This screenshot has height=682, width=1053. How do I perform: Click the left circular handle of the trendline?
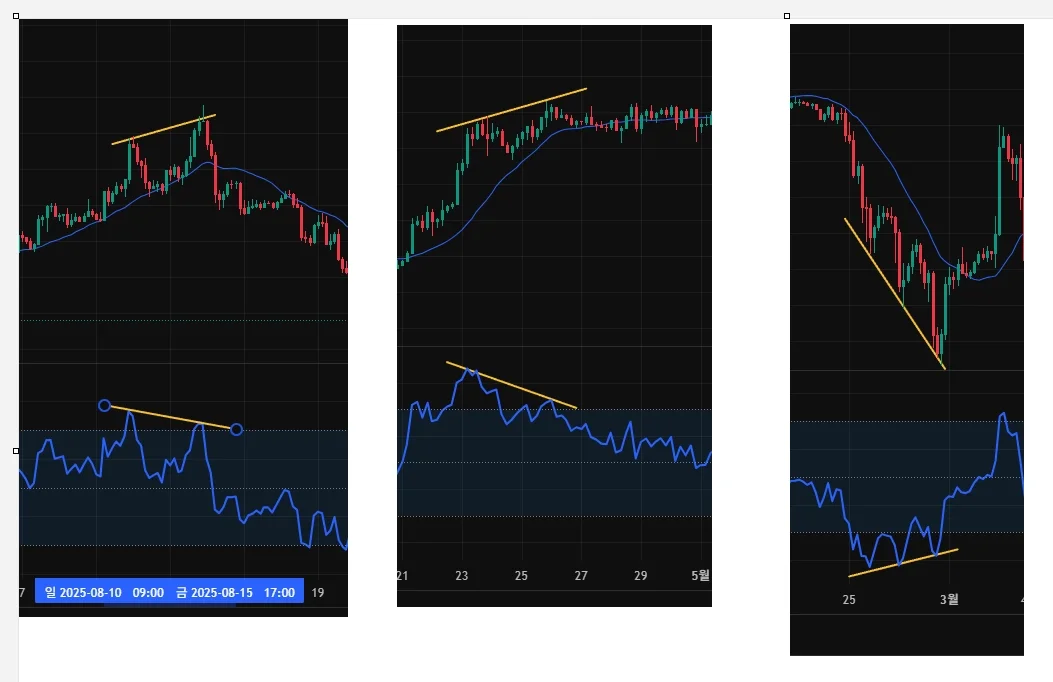click(x=104, y=405)
